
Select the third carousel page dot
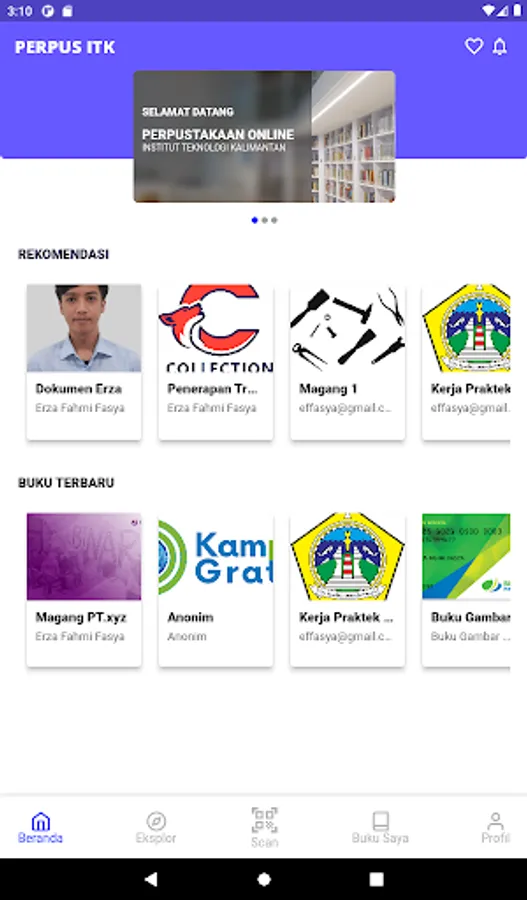(274, 220)
